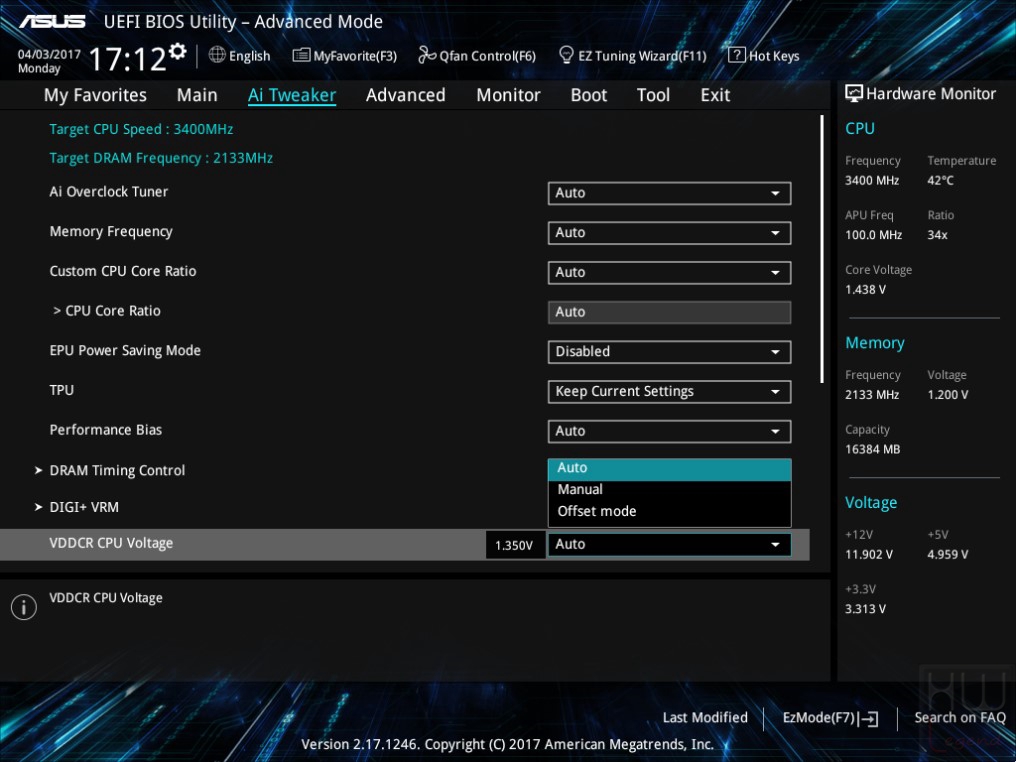Screen dimensions: 1016x762
Task: Open the My Favorites tab
Action: 95,95
